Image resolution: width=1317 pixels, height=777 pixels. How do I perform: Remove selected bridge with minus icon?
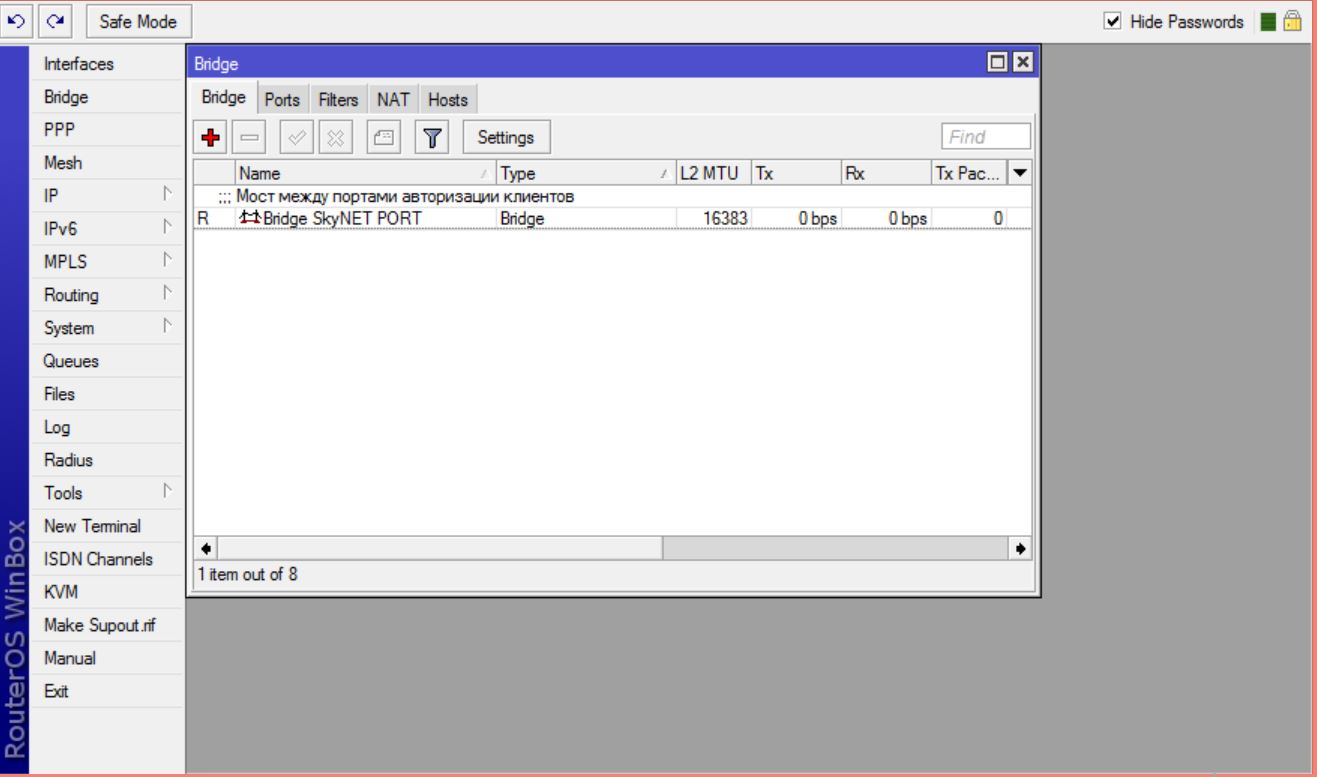tap(251, 136)
